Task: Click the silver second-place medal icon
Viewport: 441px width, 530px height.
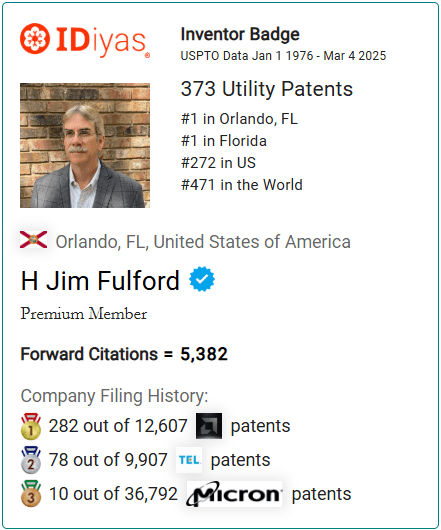Action: pos(31,460)
